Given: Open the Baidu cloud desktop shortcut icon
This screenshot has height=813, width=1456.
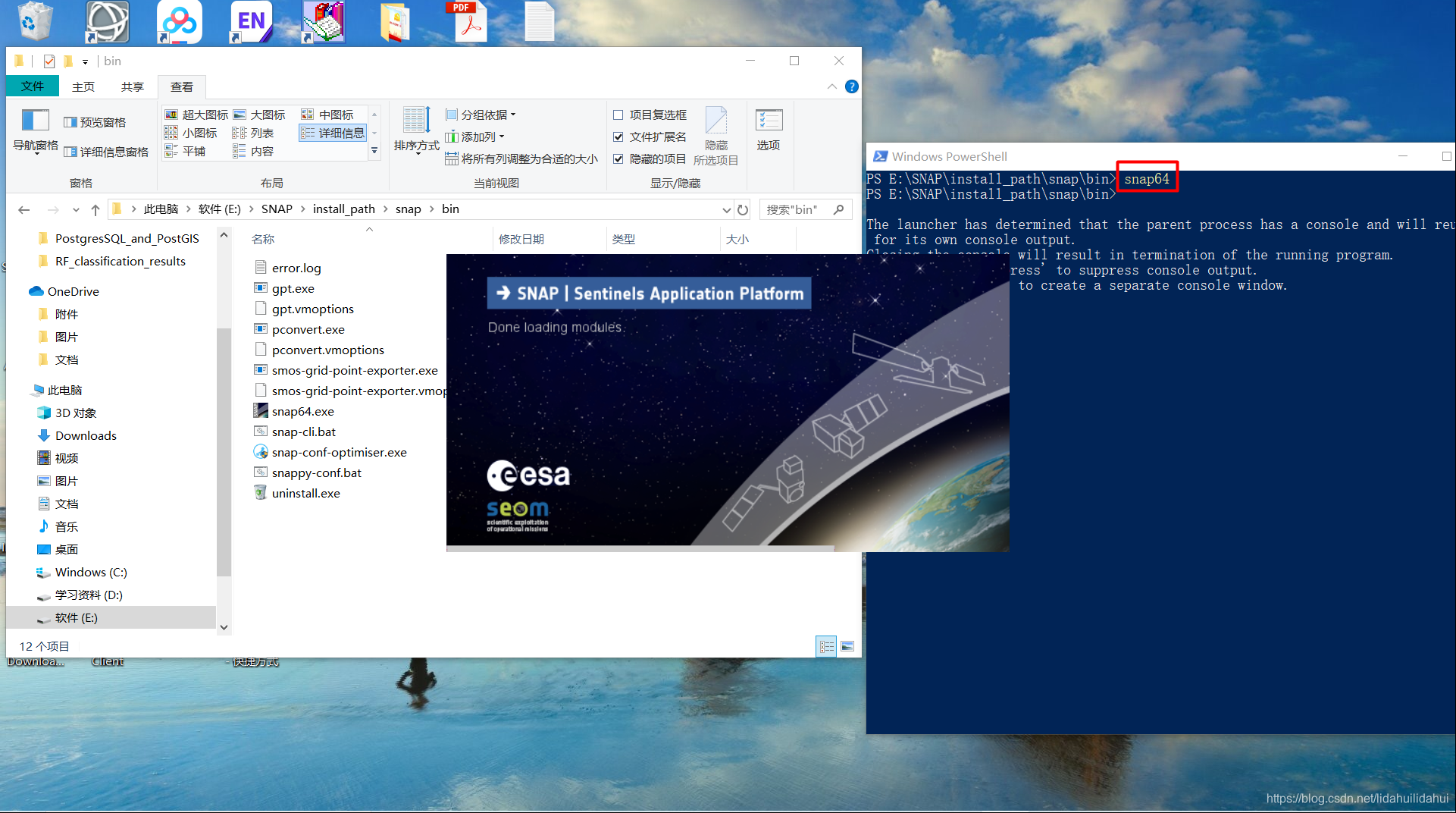Looking at the screenshot, I should [x=180, y=21].
